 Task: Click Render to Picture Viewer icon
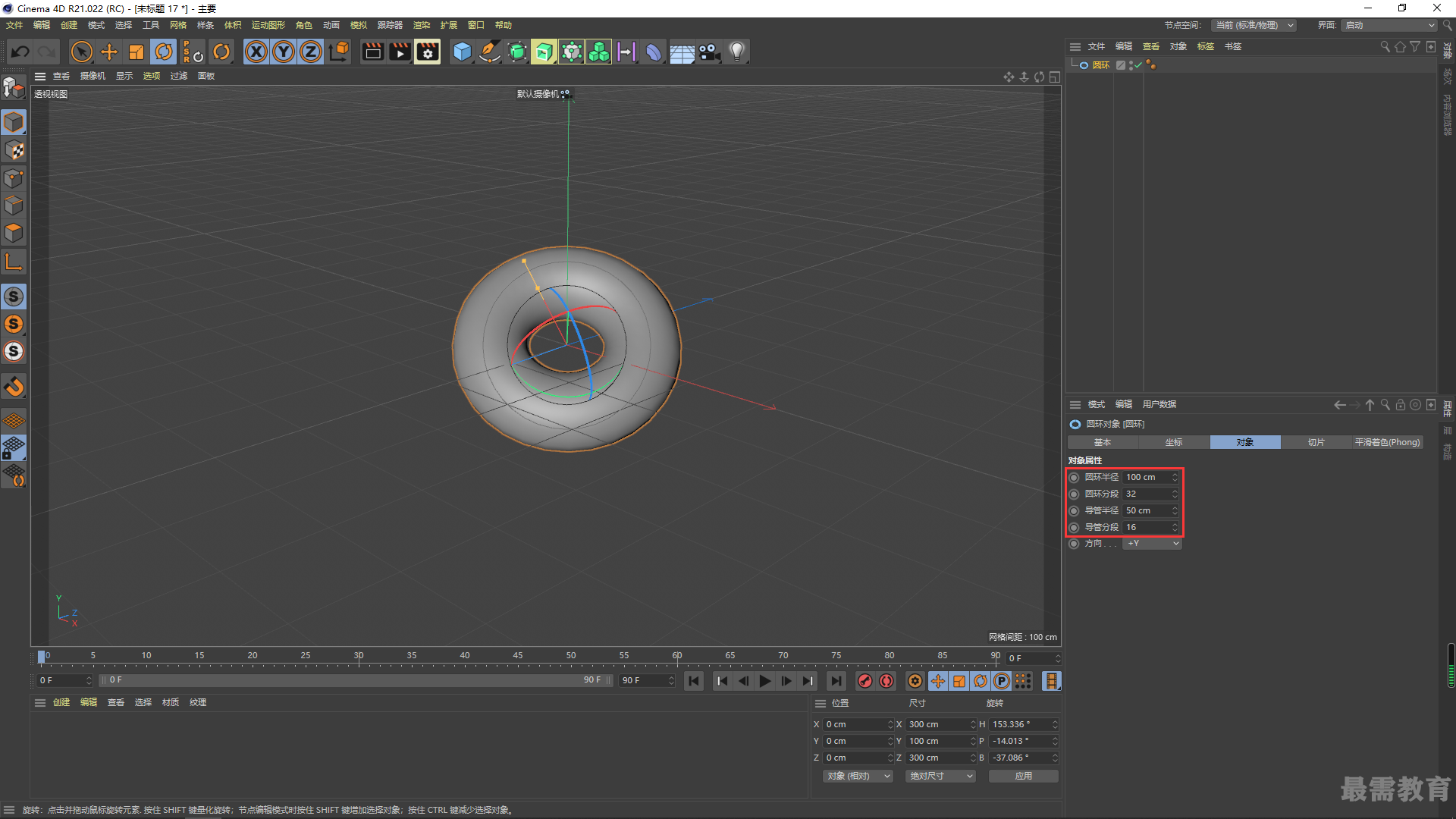[x=400, y=52]
